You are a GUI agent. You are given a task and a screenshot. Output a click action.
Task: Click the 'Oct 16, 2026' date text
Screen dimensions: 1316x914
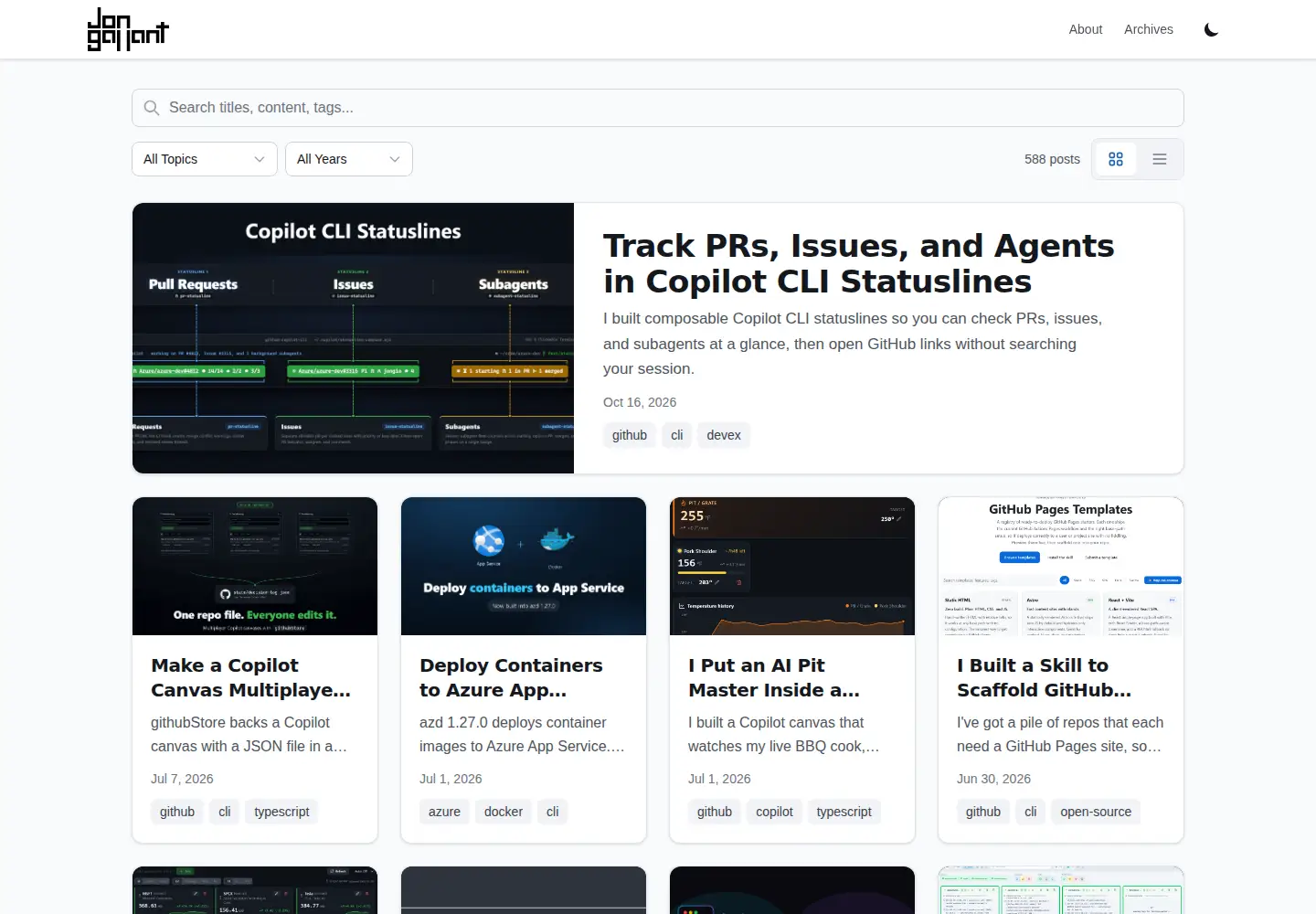[640, 402]
